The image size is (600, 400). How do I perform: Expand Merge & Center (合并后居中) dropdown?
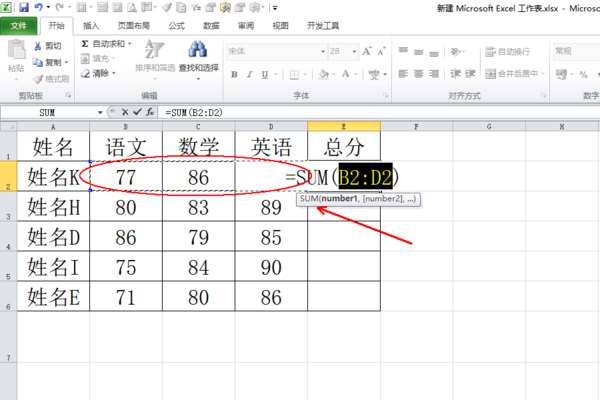pyautogui.click(x=543, y=73)
